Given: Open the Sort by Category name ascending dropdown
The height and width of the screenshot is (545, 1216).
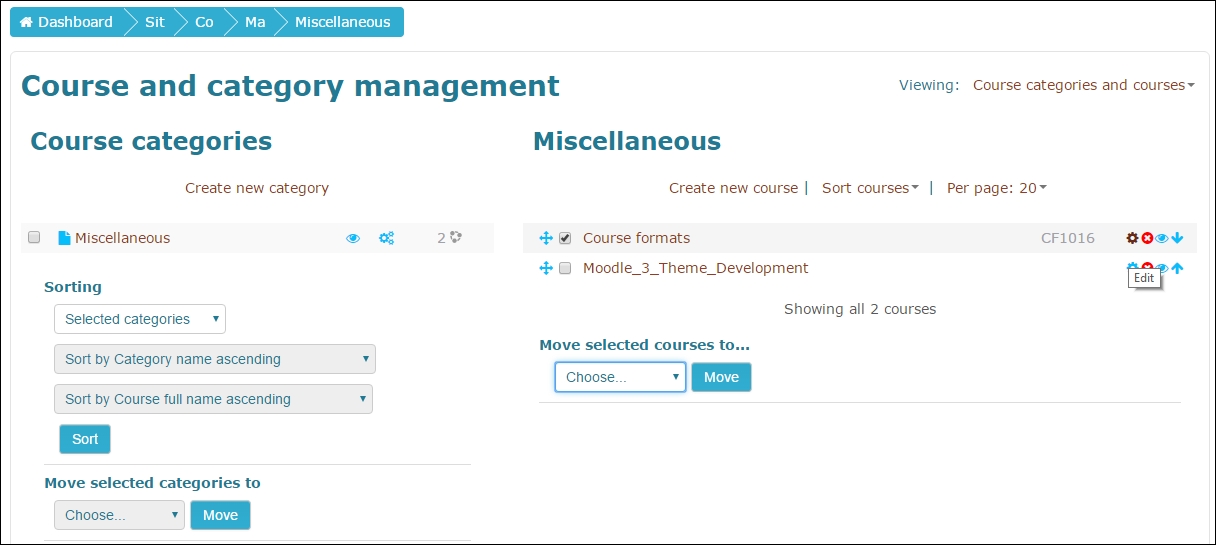Looking at the screenshot, I should pyautogui.click(x=215, y=359).
